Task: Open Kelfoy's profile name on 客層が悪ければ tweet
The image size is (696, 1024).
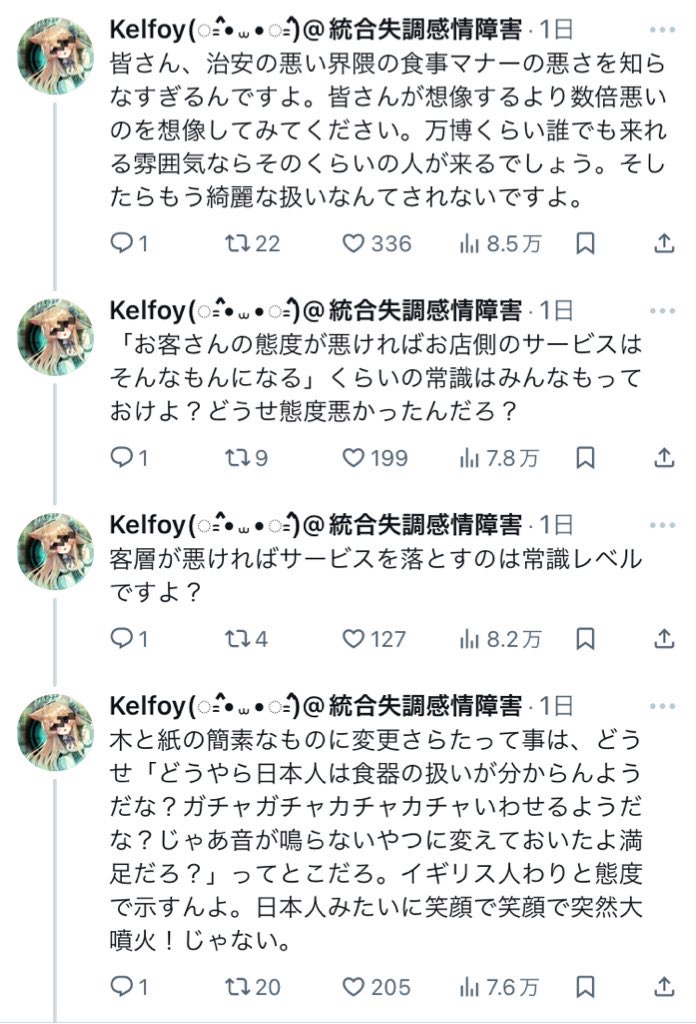Action: point(146,524)
